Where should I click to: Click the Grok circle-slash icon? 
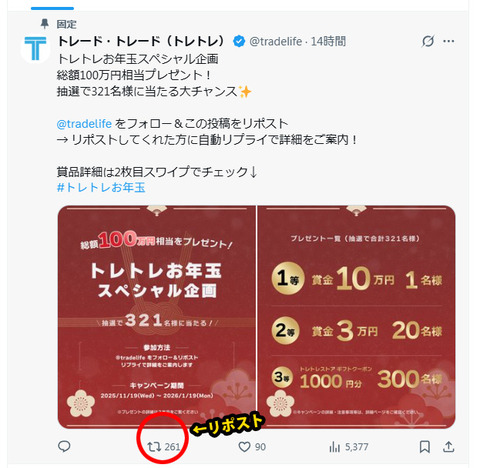click(428, 41)
